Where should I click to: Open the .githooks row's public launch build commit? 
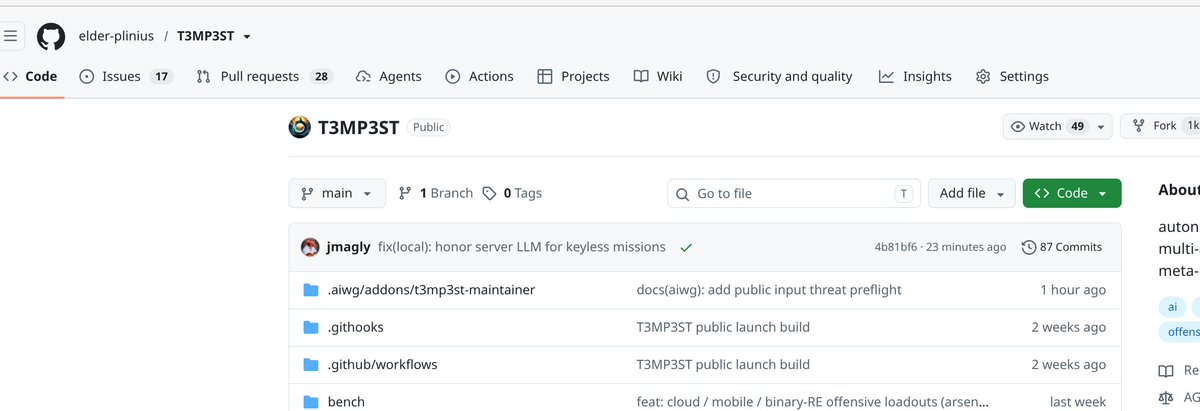point(723,327)
